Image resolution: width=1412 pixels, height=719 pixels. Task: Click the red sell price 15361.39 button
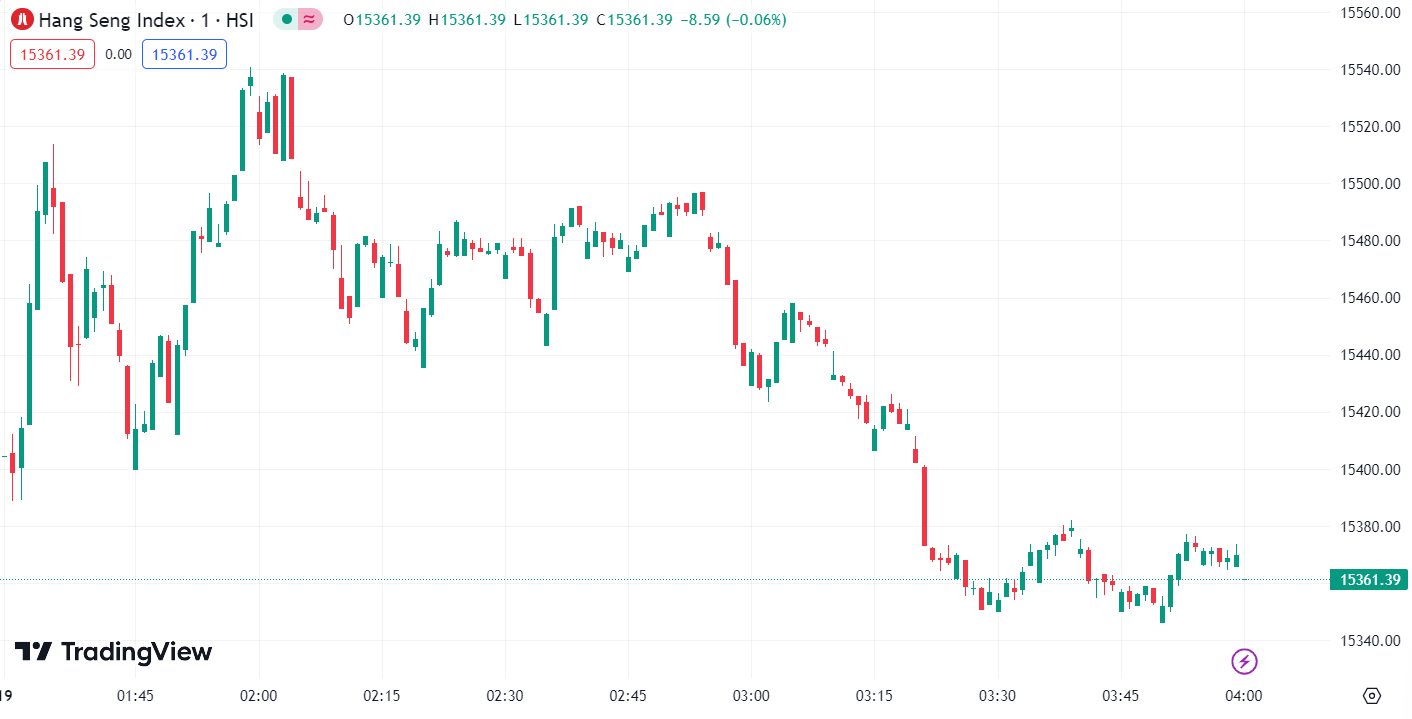coord(52,54)
